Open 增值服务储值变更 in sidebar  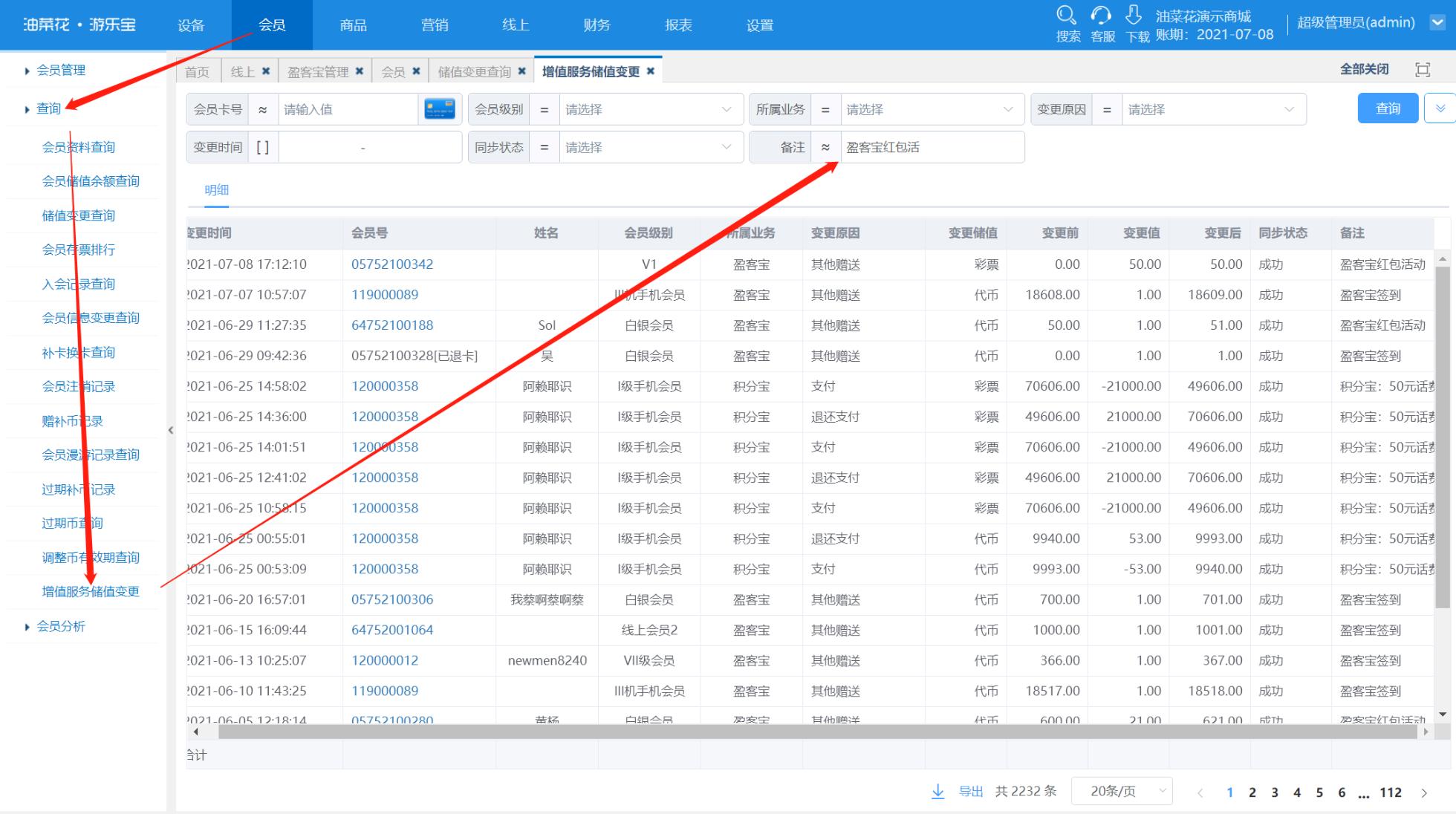tap(91, 592)
